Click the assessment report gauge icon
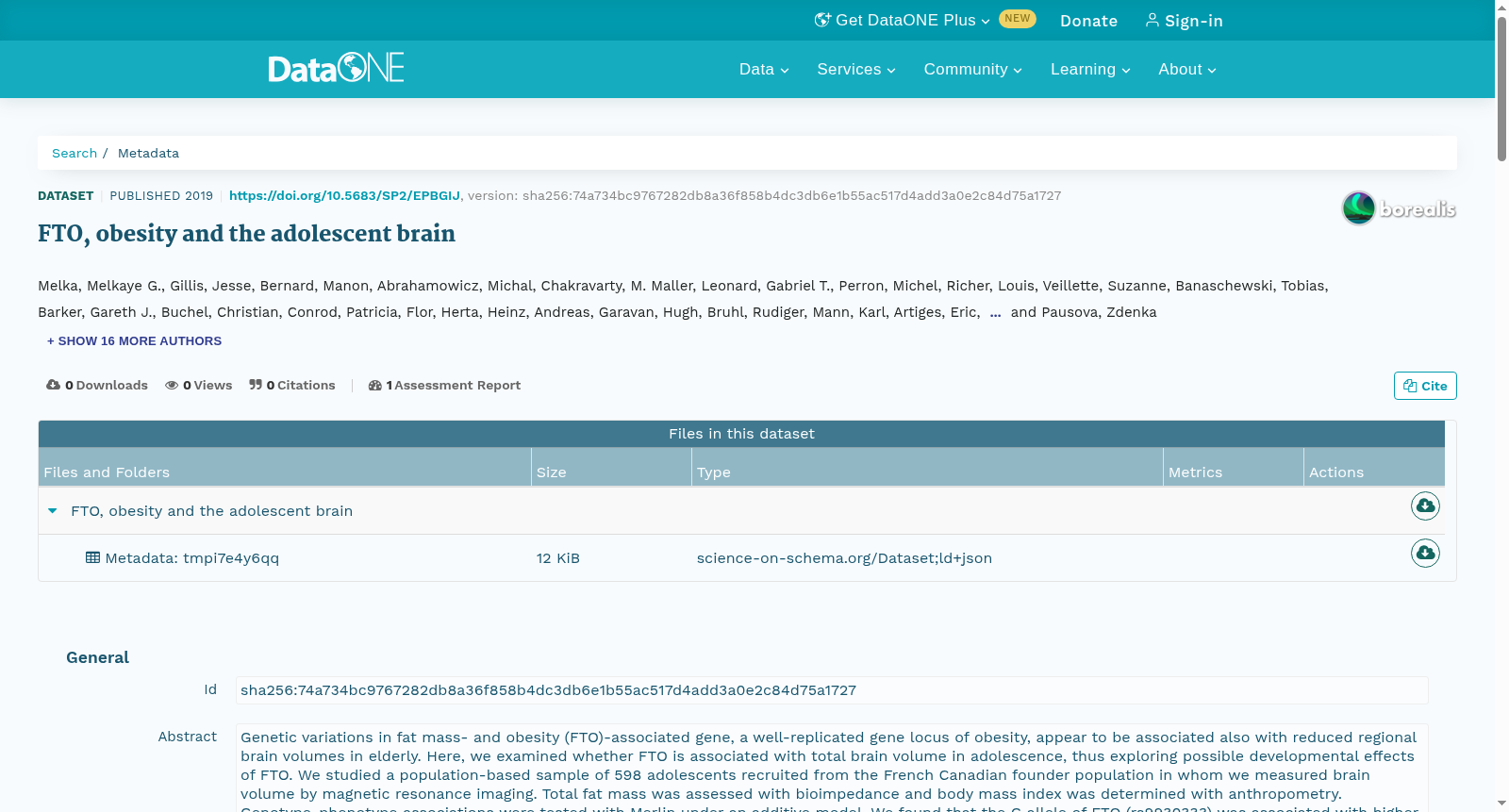Viewport: 1509px width, 812px height. (374, 385)
